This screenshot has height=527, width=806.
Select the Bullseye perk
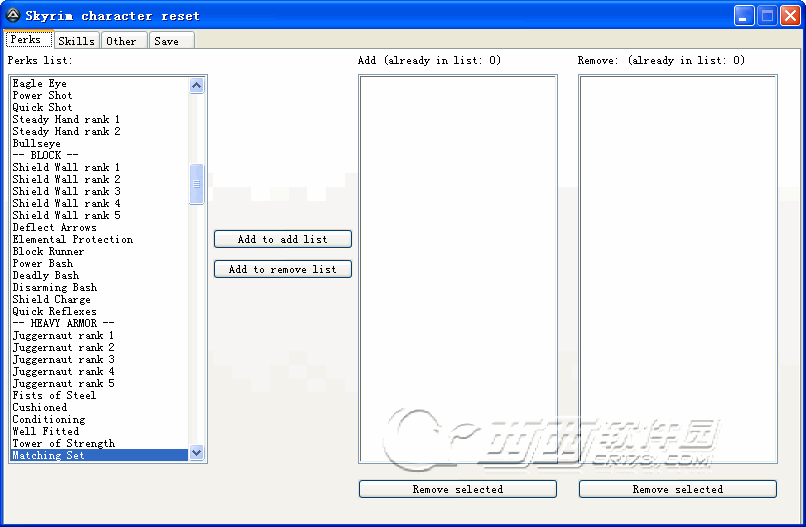pos(100,143)
